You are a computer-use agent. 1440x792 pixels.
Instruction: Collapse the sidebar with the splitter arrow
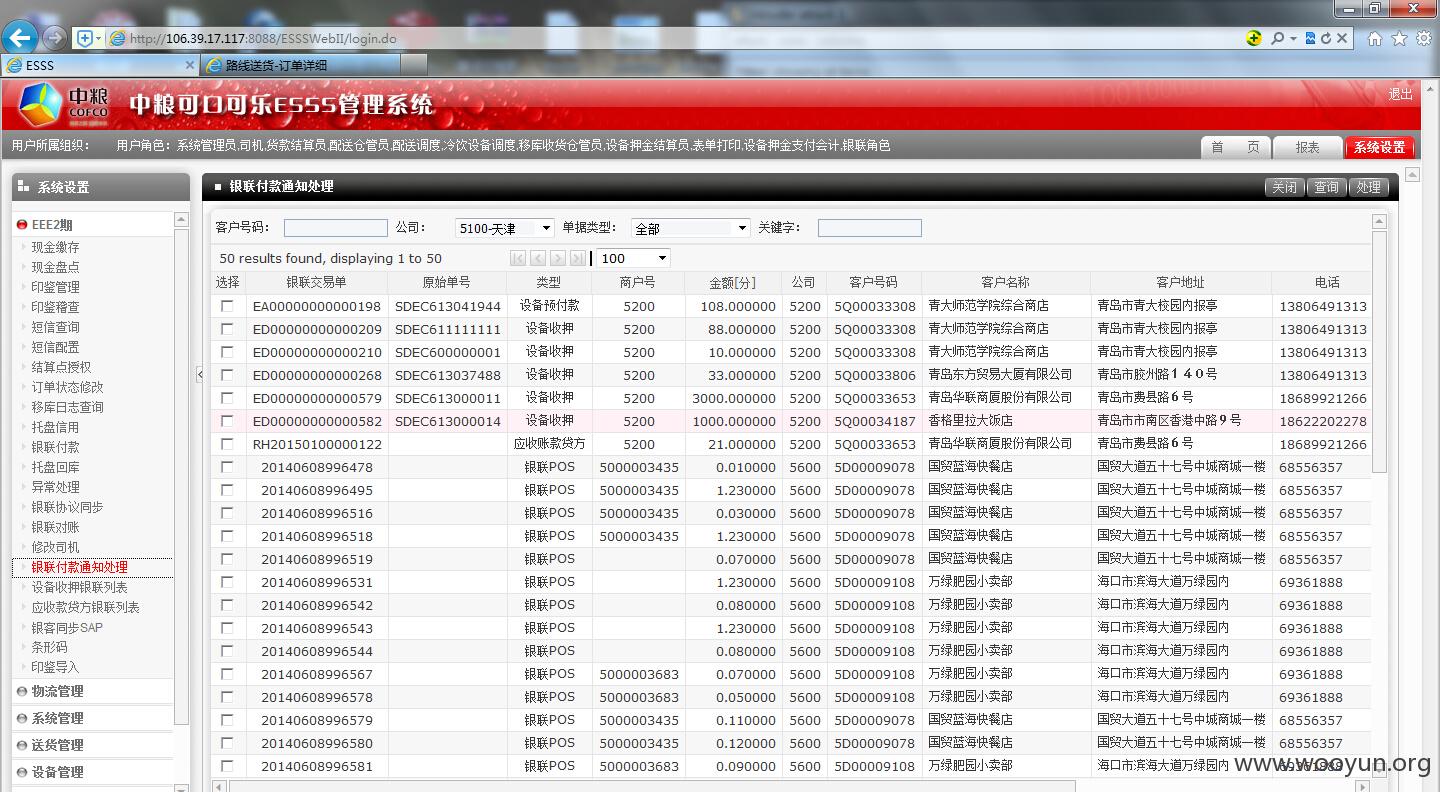point(199,374)
